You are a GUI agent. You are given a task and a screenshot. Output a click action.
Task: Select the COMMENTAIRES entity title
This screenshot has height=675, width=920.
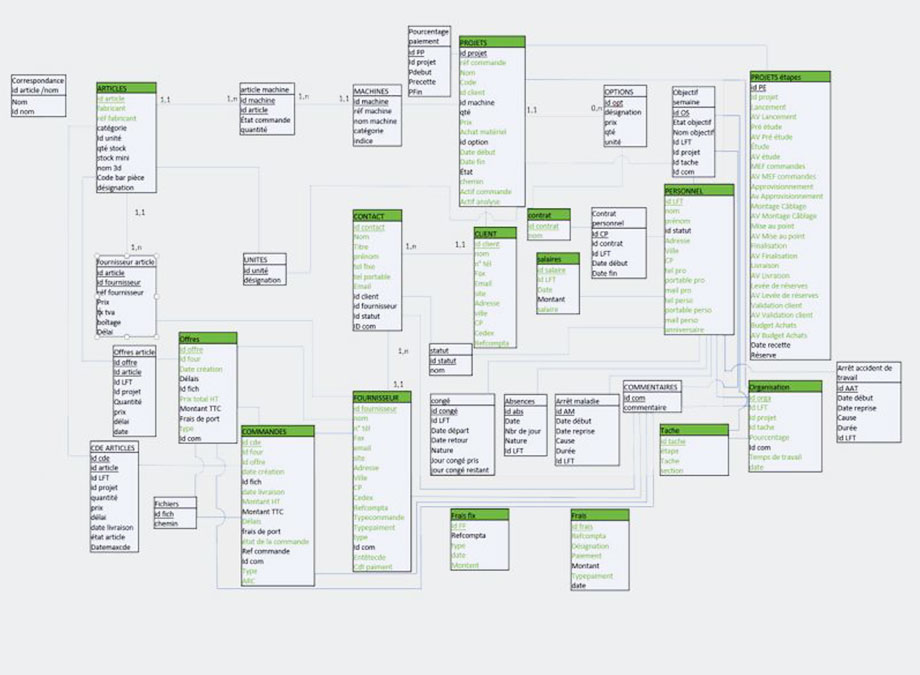tap(652, 386)
